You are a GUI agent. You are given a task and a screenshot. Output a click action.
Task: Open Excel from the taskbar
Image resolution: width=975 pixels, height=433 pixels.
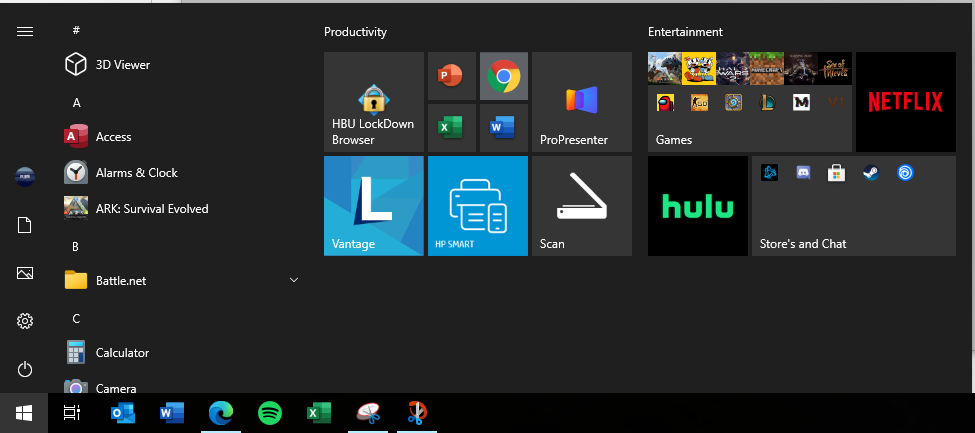319,413
